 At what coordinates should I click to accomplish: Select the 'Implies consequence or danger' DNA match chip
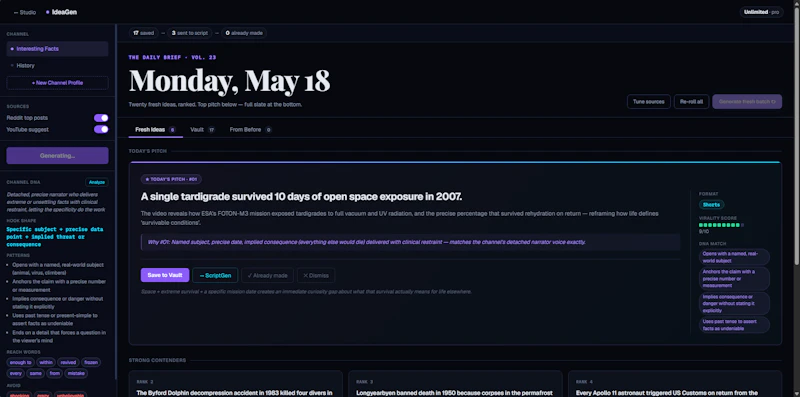(x=734, y=304)
